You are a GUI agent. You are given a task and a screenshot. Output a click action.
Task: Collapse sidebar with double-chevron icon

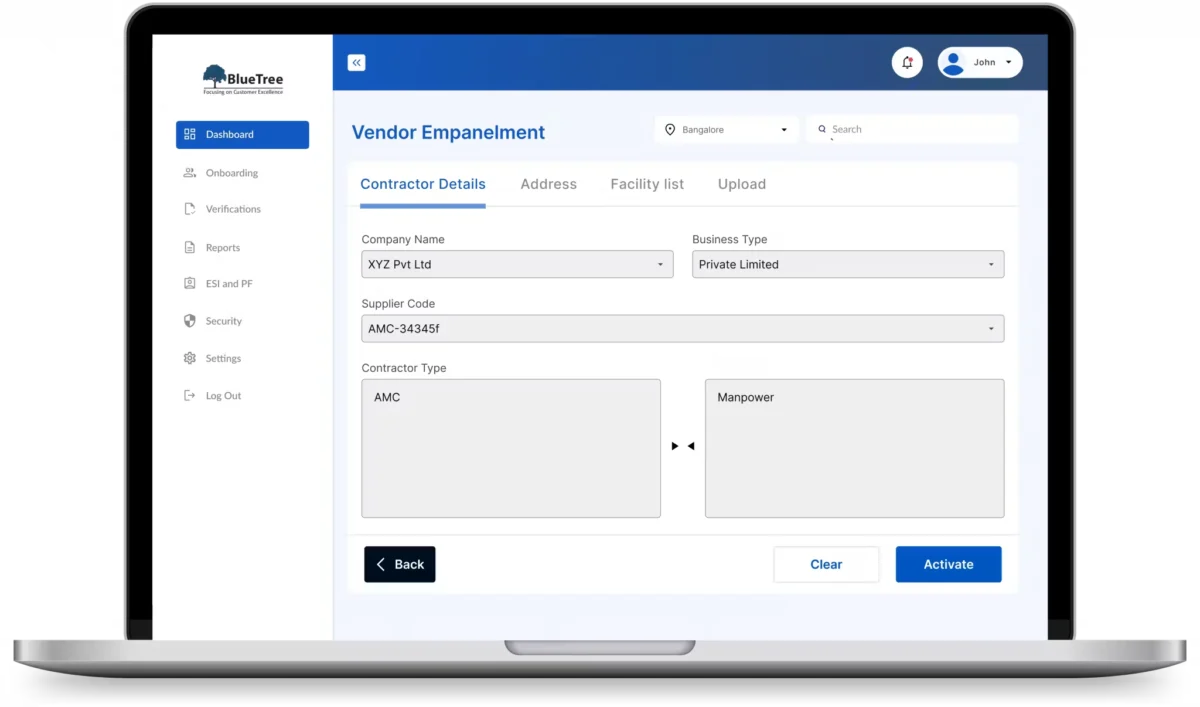[x=356, y=63]
